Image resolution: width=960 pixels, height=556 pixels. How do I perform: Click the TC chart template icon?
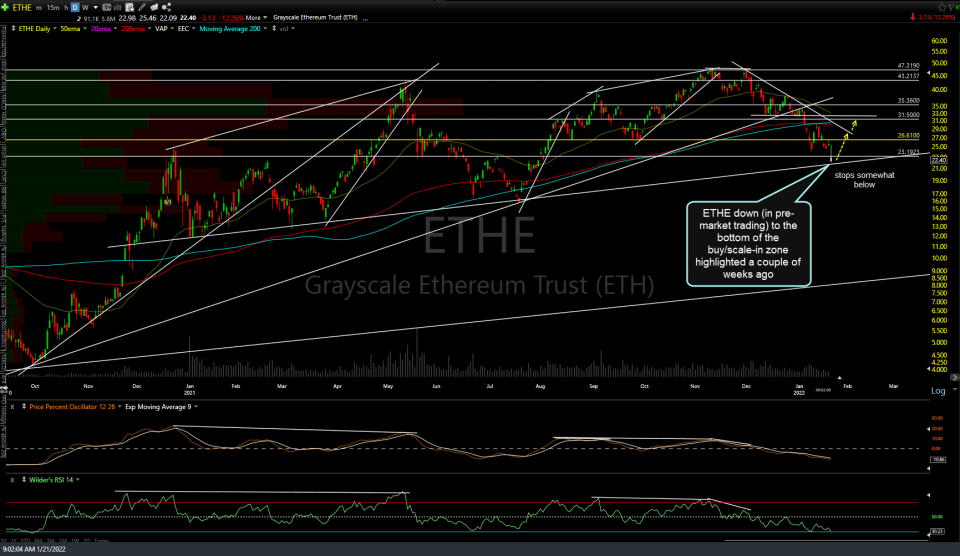(x=107, y=7)
